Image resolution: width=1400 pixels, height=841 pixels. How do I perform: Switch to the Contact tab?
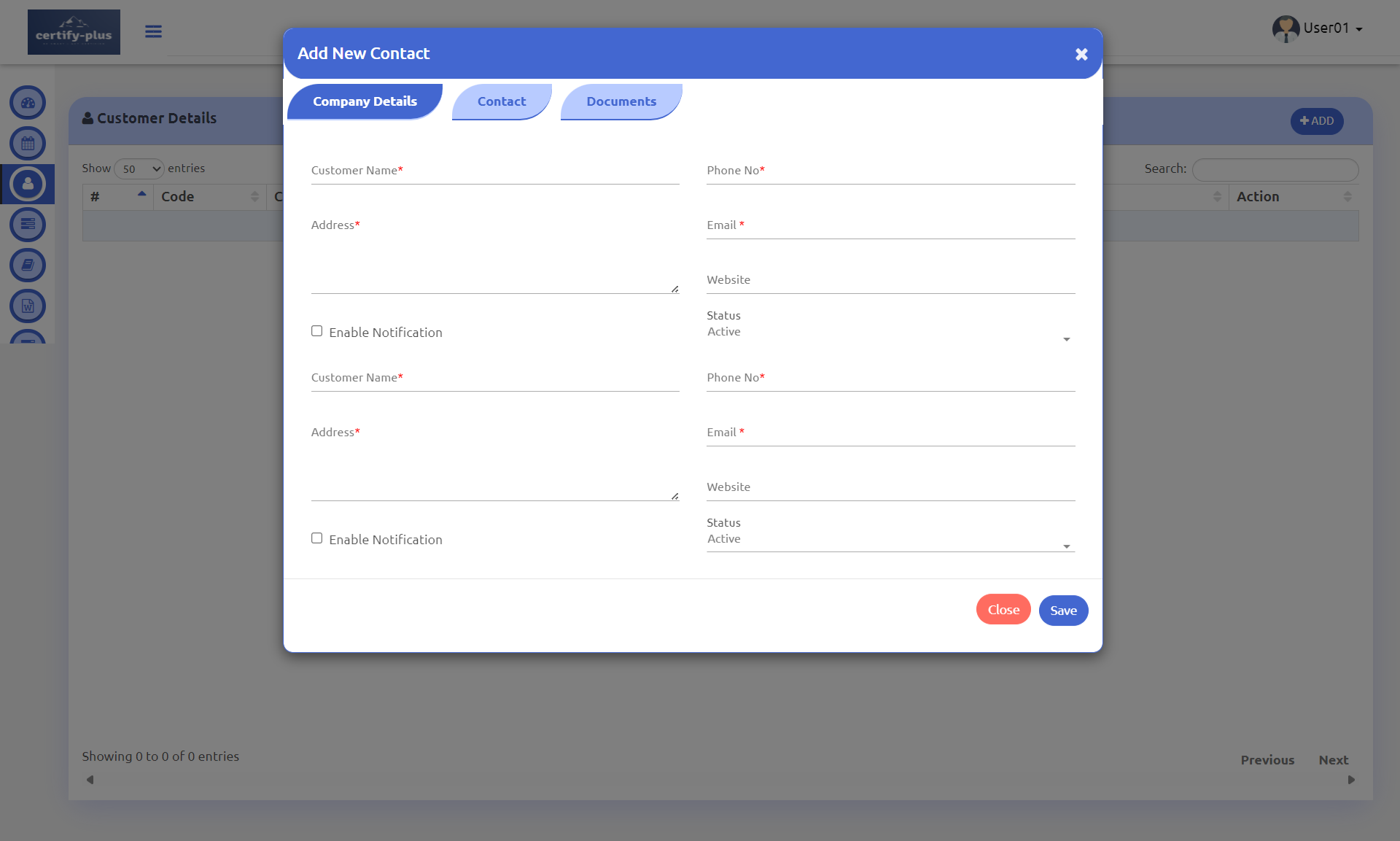[x=501, y=101]
